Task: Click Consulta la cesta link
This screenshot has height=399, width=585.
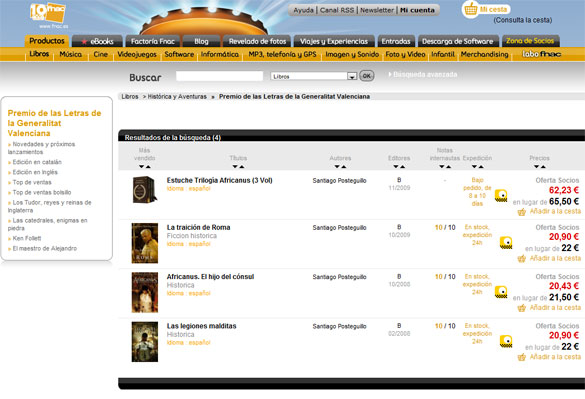Action: point(523,20)
